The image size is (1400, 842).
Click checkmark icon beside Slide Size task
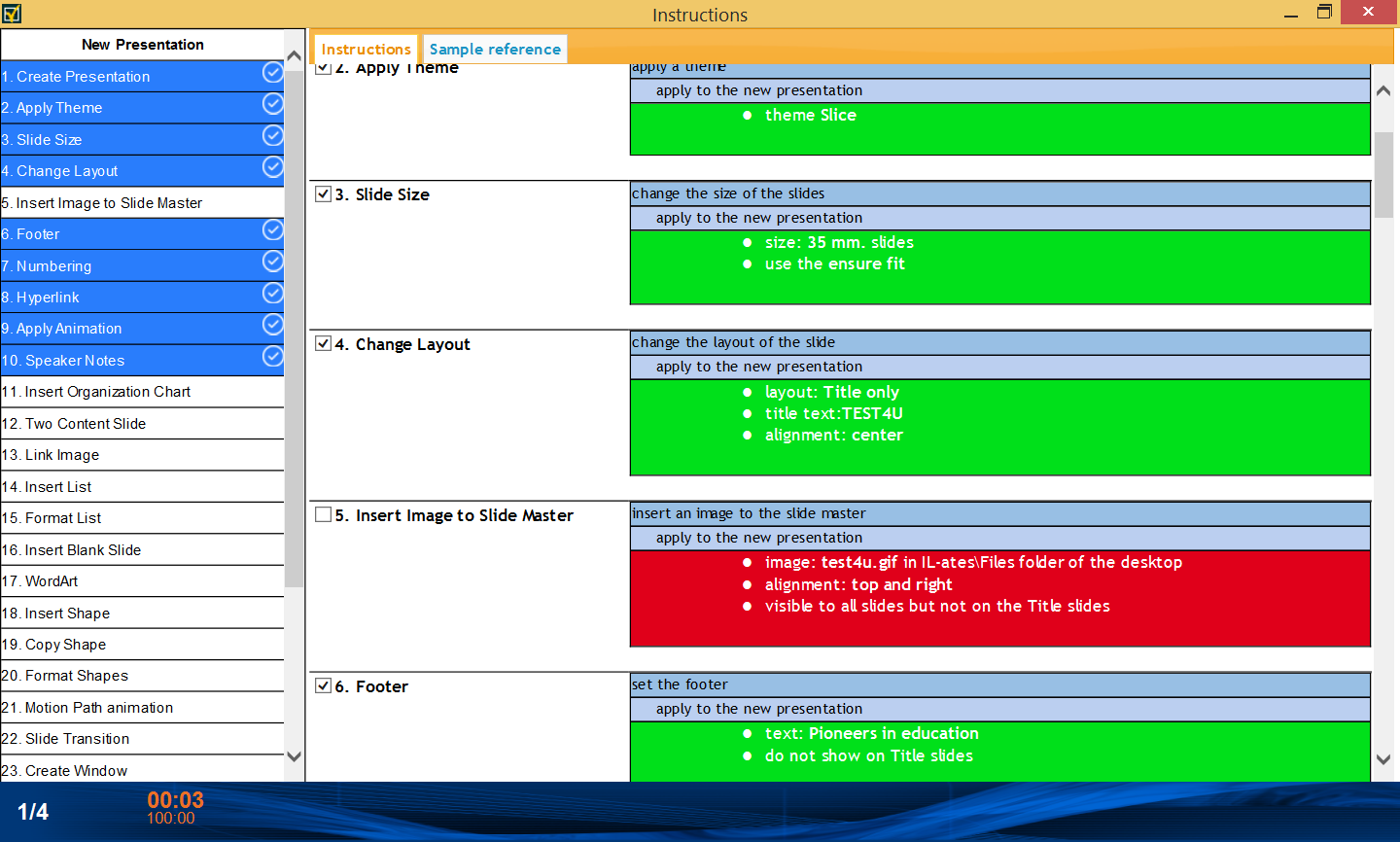273,136
